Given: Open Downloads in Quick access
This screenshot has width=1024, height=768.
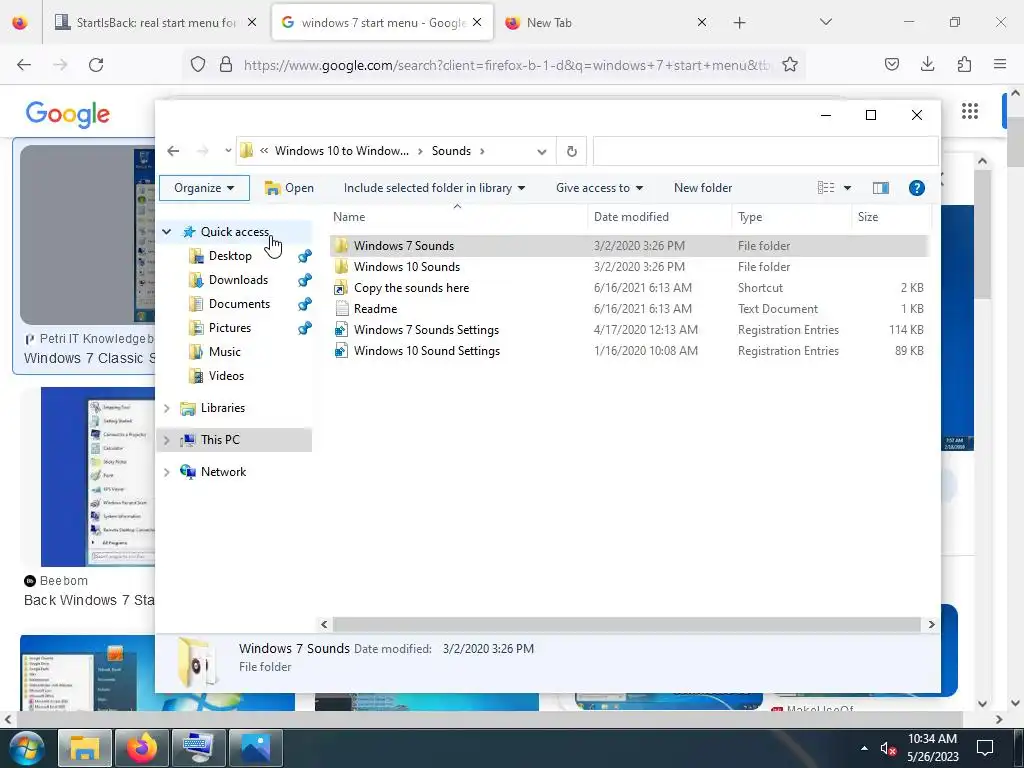Looking at the screenshot, I should 238,280.
